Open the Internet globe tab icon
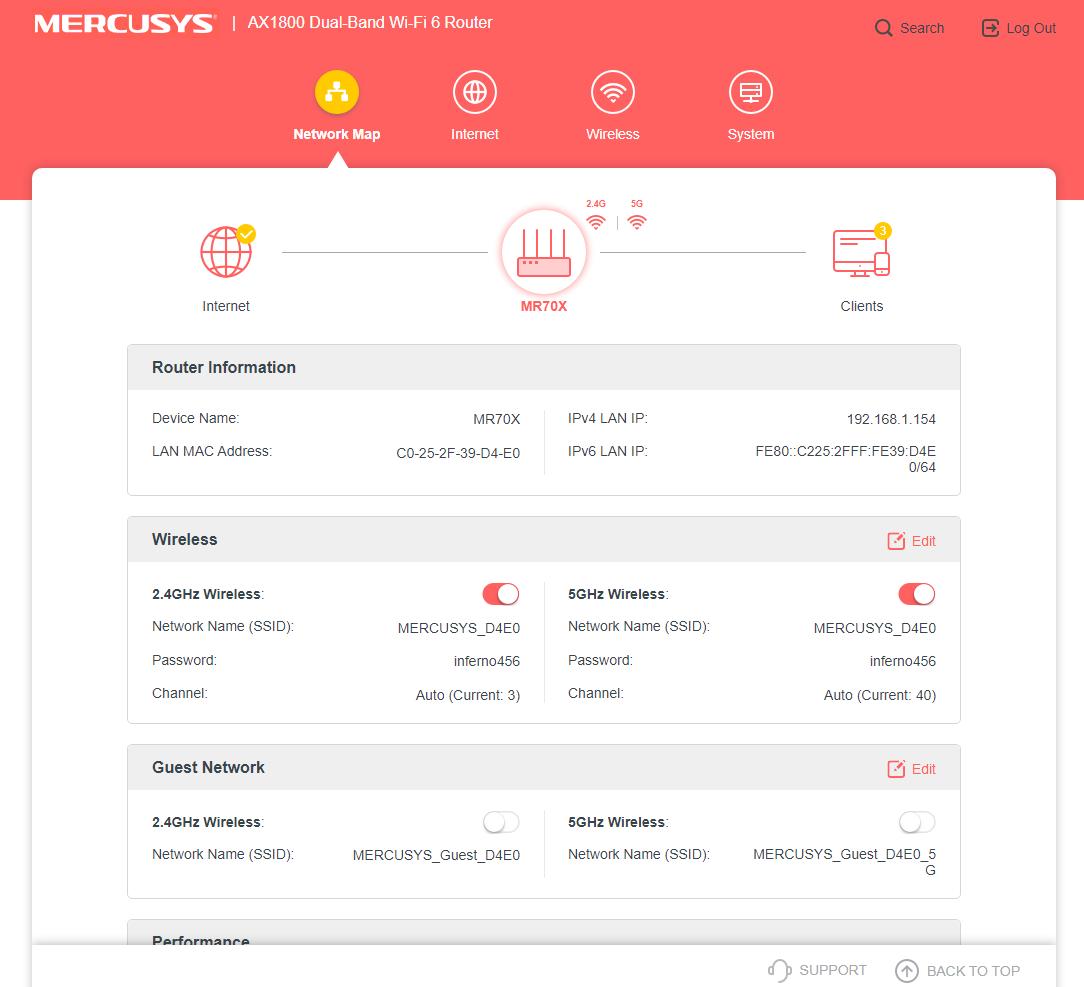 474,92
